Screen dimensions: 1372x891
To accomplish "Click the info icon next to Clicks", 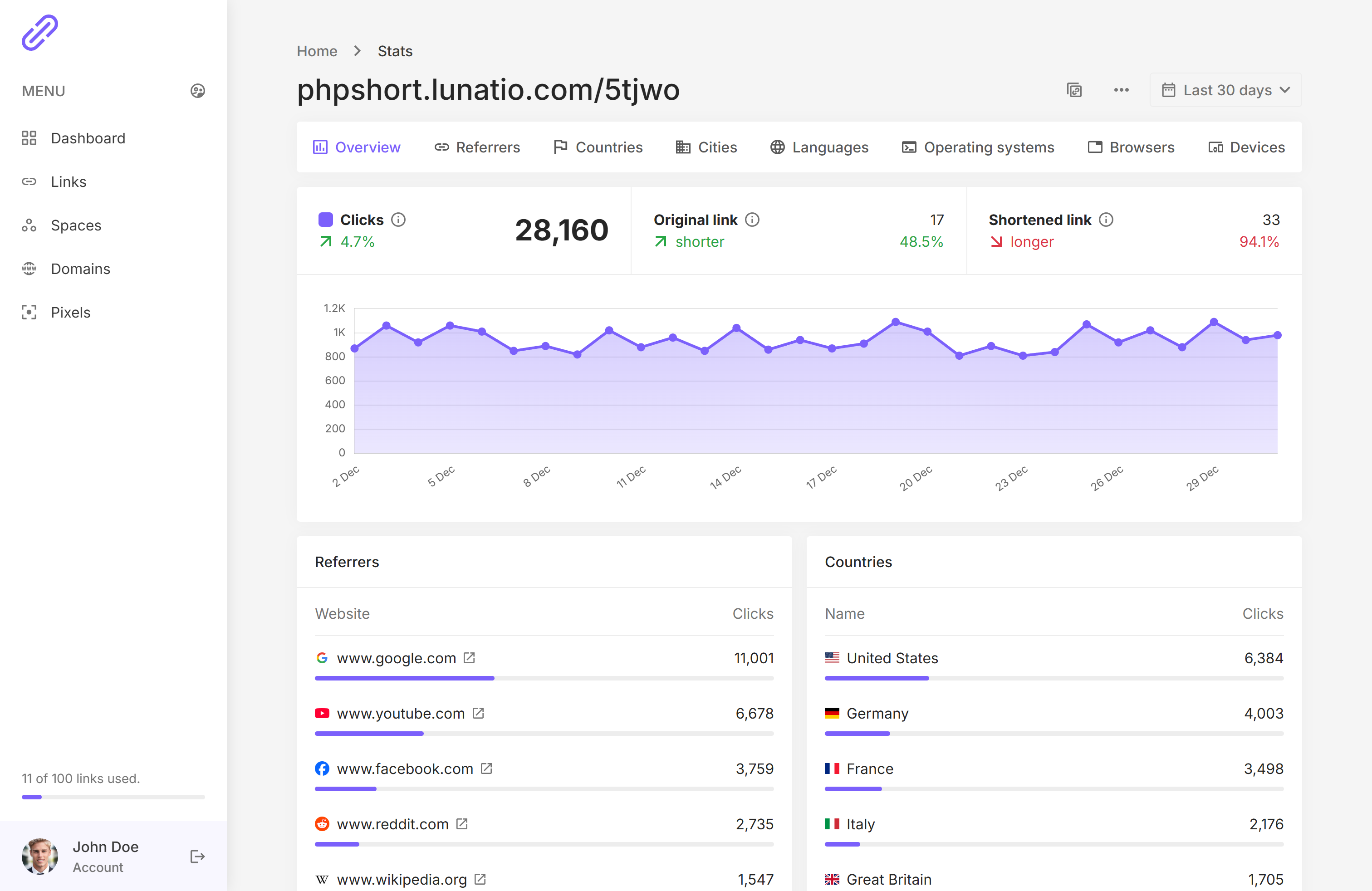I will 398,220.
